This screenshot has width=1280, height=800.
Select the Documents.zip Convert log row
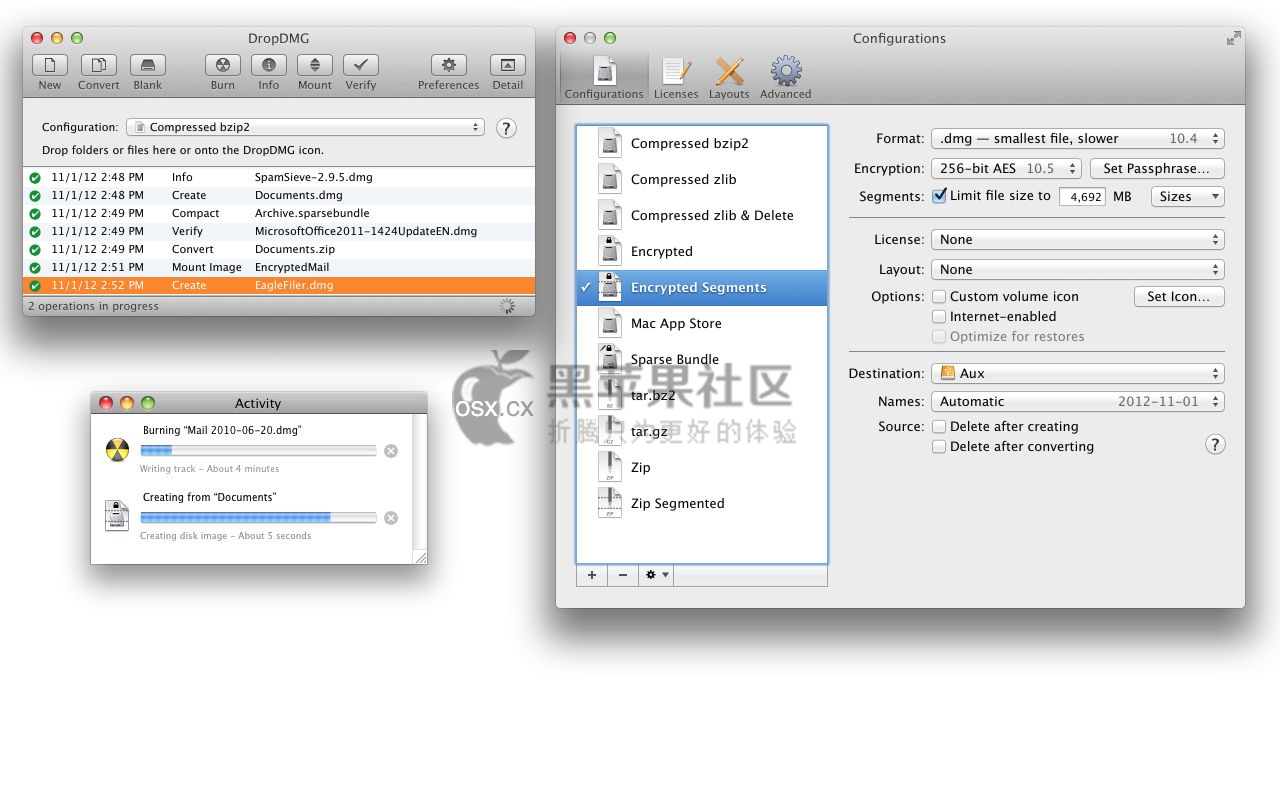(x=279, y=250)
